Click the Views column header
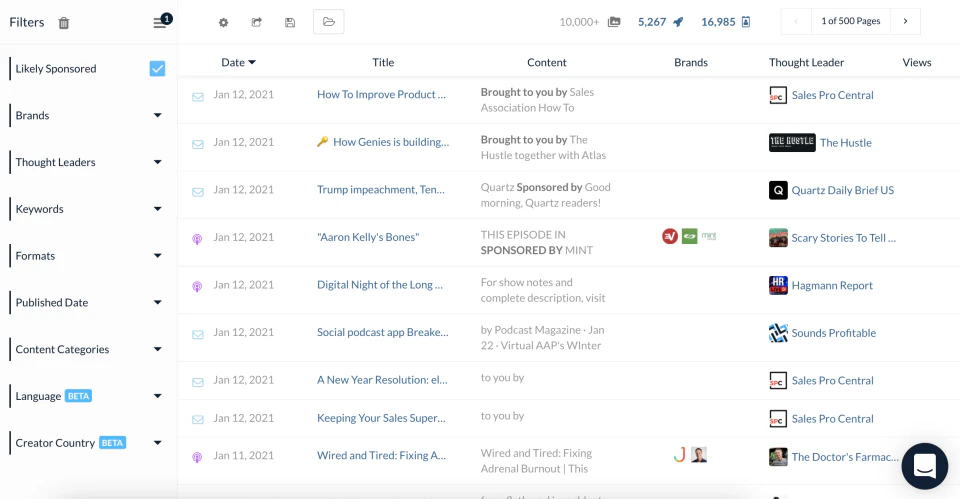Image resolution: width=960 pixels, height=499 pixels. point(917,62)
